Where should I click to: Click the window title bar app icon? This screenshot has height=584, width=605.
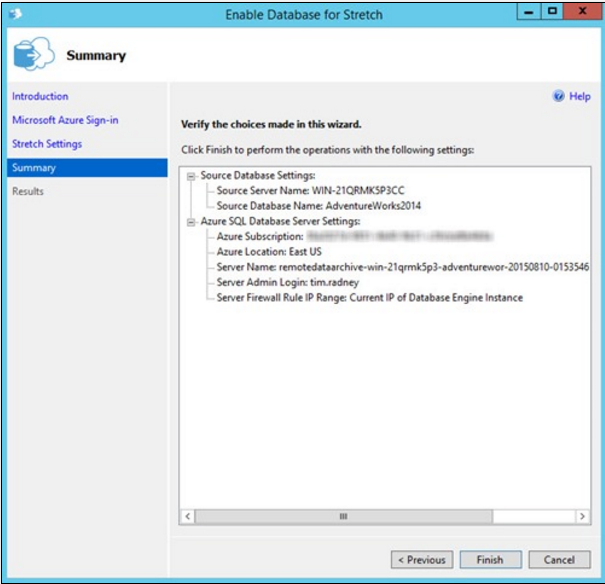point(16,14)
